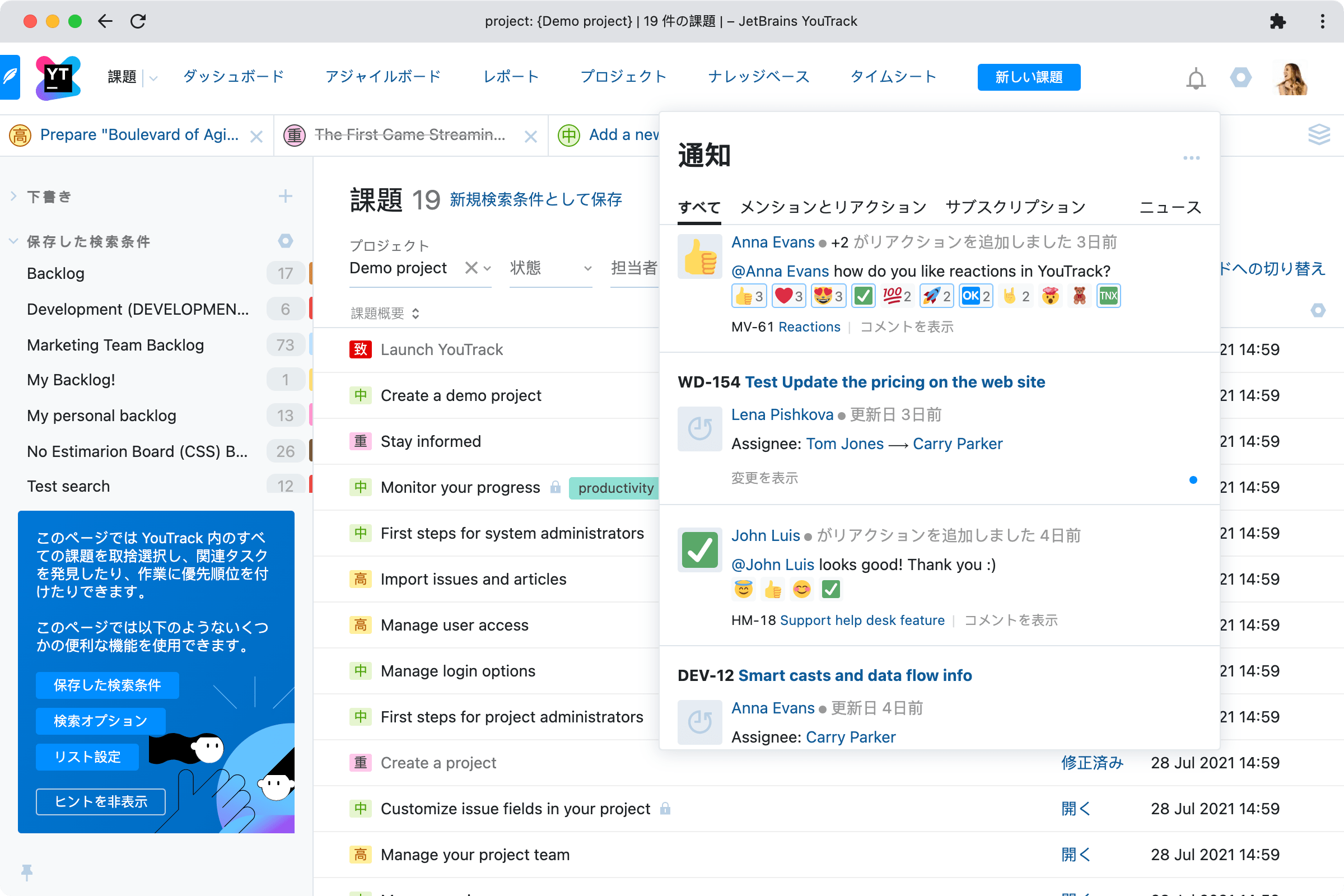Toggle the check mark reaction on Anna Evans comment
This screenshot has width=1344, height=896.
[864, 296]
